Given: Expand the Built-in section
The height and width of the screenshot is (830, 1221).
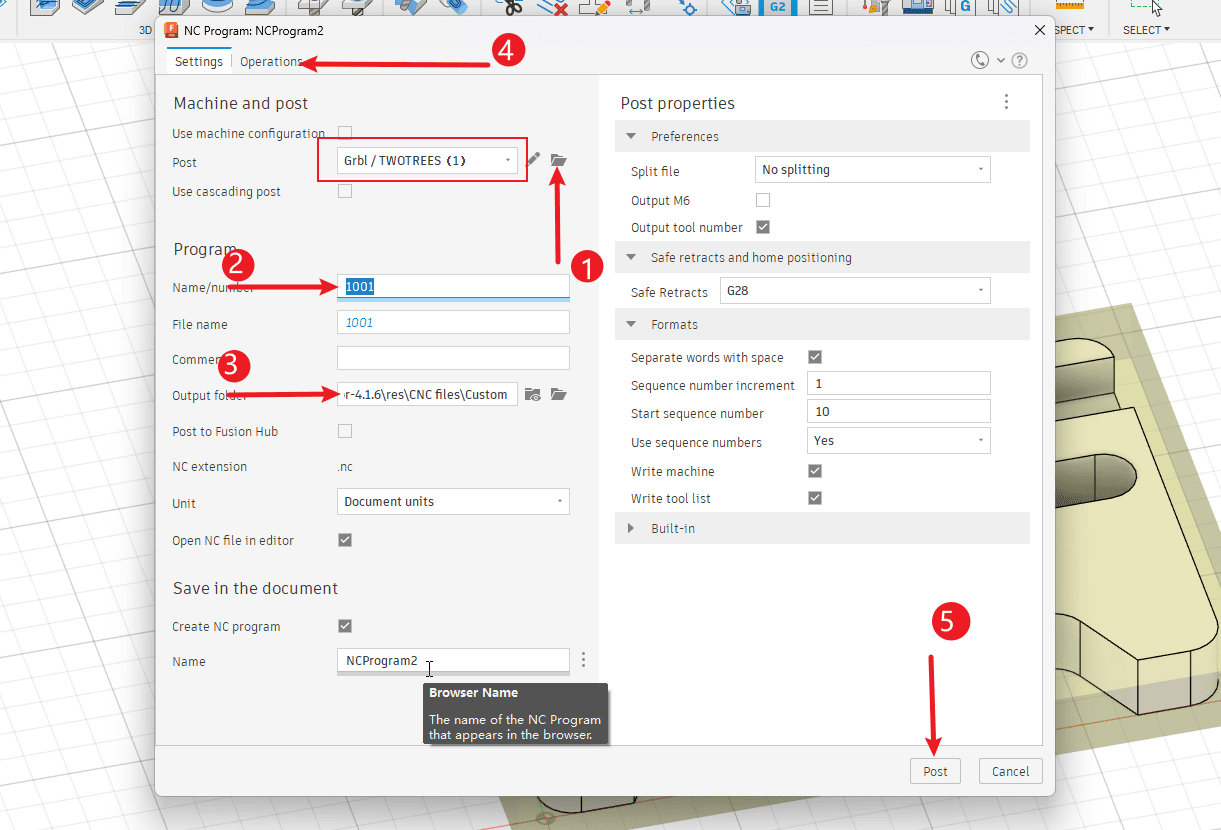Looking at the screenshot, I should tap(631, 528).
